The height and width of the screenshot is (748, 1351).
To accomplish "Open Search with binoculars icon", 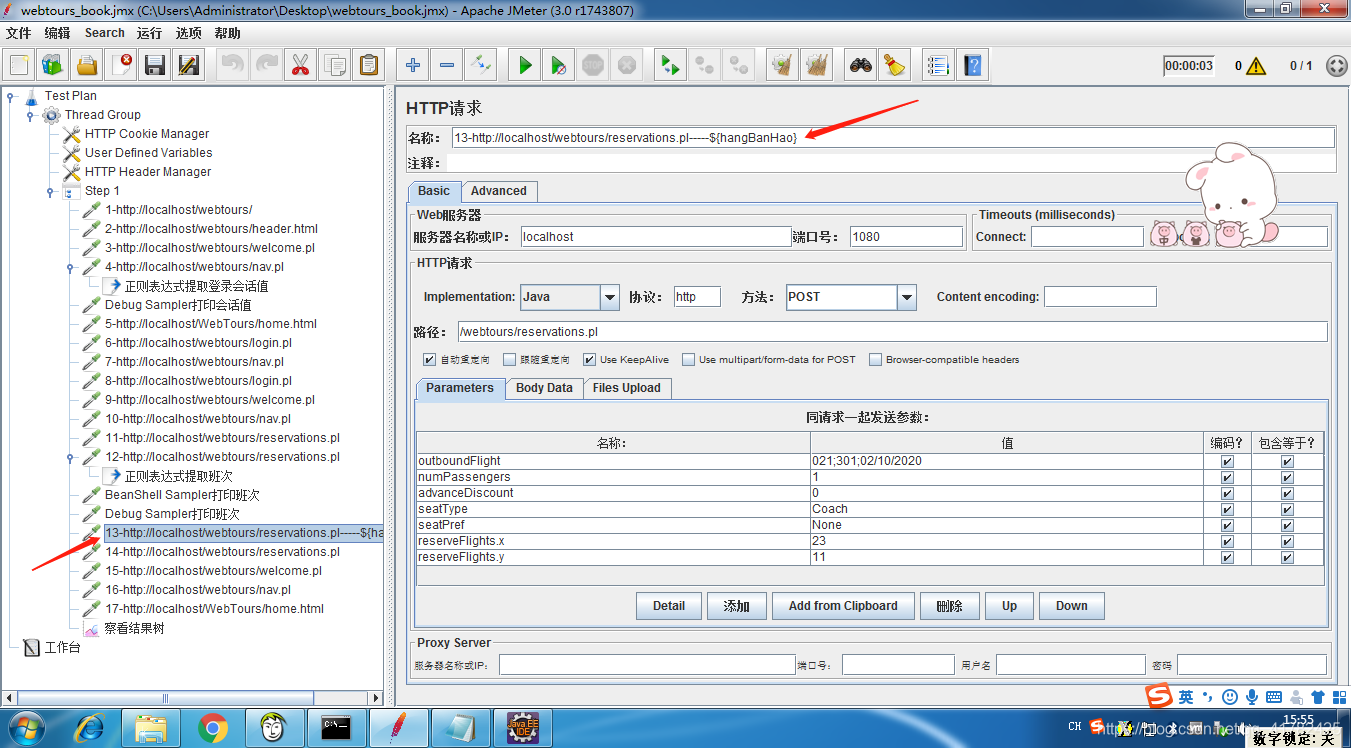I will [x=860, y=65].
